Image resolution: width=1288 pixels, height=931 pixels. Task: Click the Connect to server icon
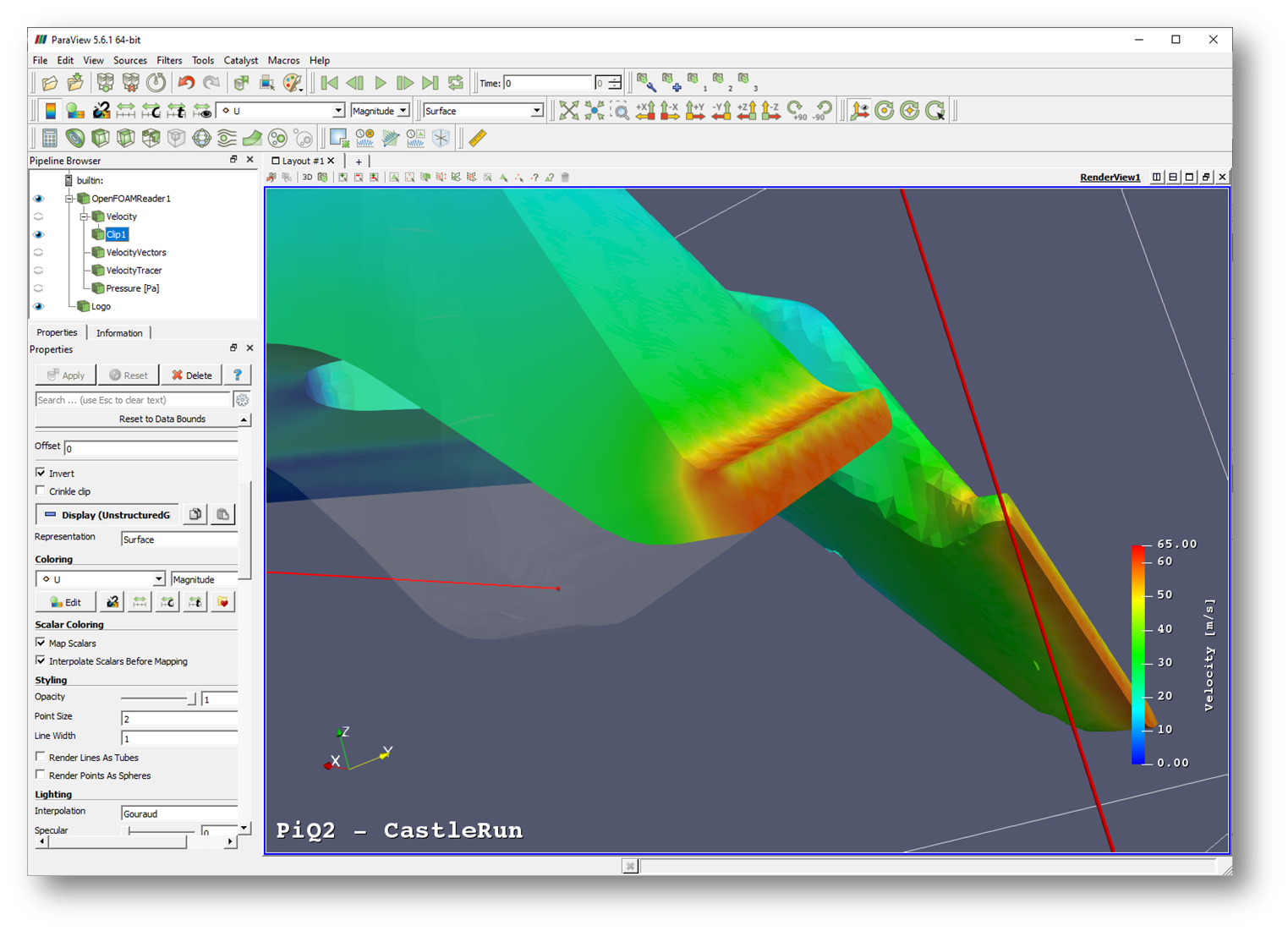pos(105,83)
